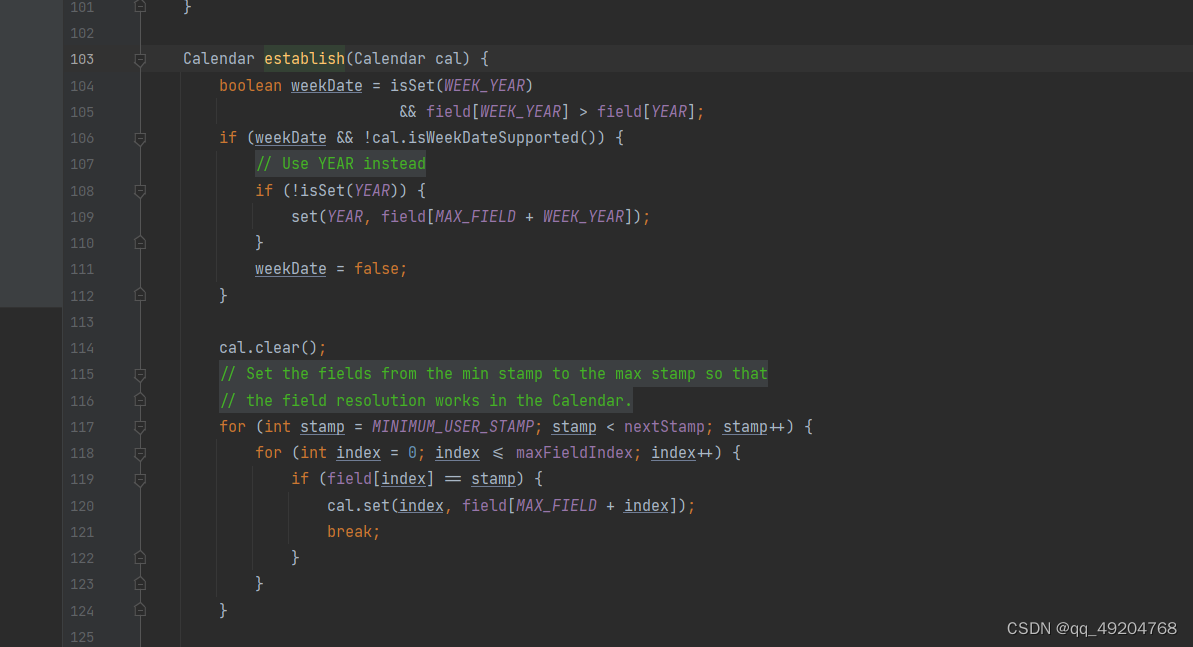Click the fold-end marker beside line 124
Viewport: 1193px width, 647px height.
140,611
